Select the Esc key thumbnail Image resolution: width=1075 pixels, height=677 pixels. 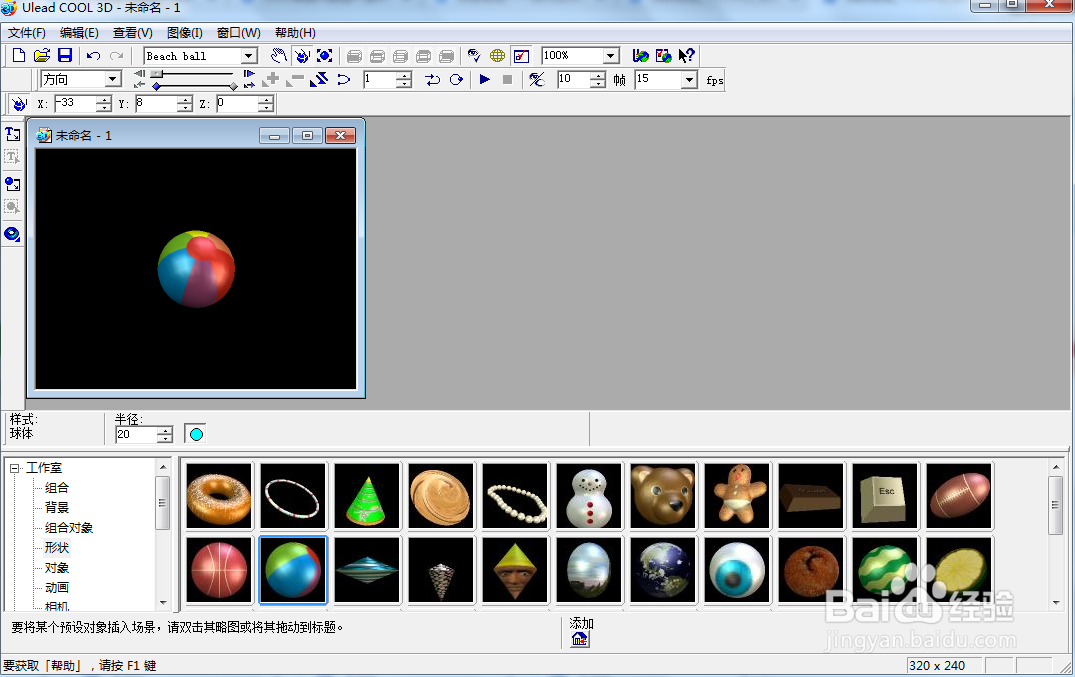click(885, 496)
